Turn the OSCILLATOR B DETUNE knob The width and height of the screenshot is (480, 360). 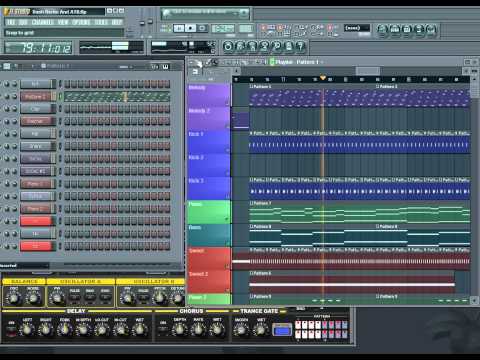178,298
